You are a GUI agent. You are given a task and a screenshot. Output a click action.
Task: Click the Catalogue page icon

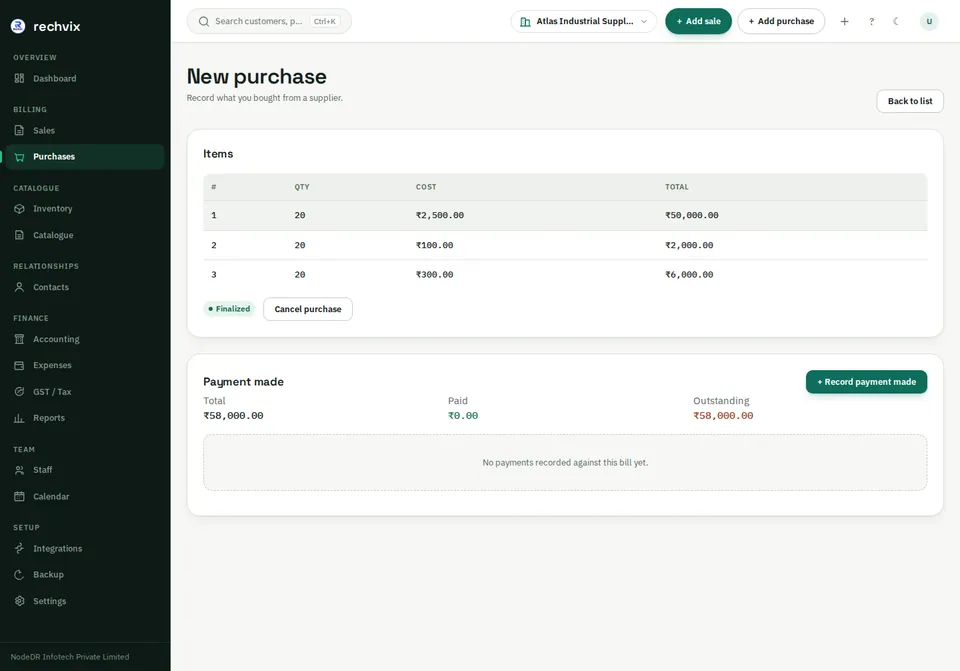[x=20, y=235]
